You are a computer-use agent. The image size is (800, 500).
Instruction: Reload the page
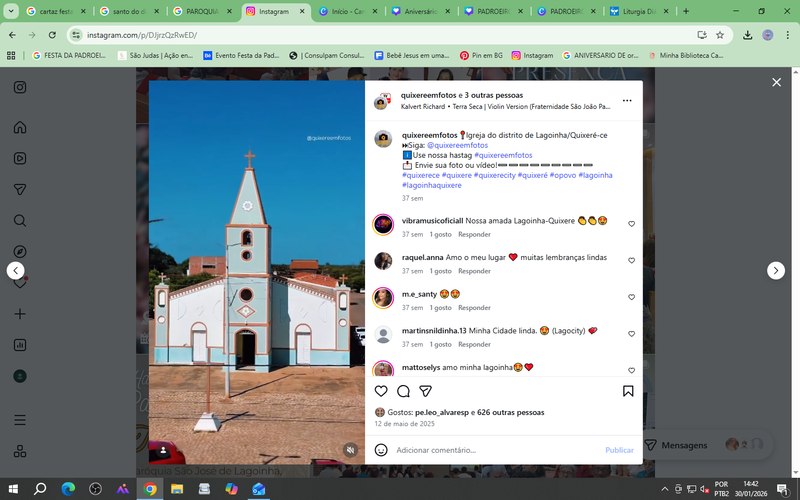(52, 35)
